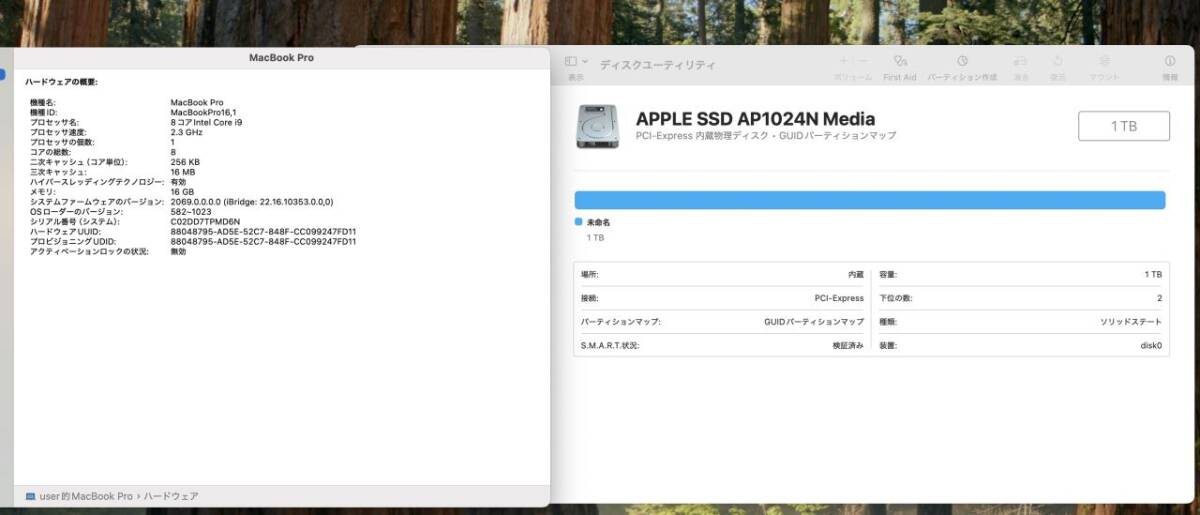The image size is (1200, 515).
Task: Click the First Aid stethoscope icon
Action: (x=900, y=62)
